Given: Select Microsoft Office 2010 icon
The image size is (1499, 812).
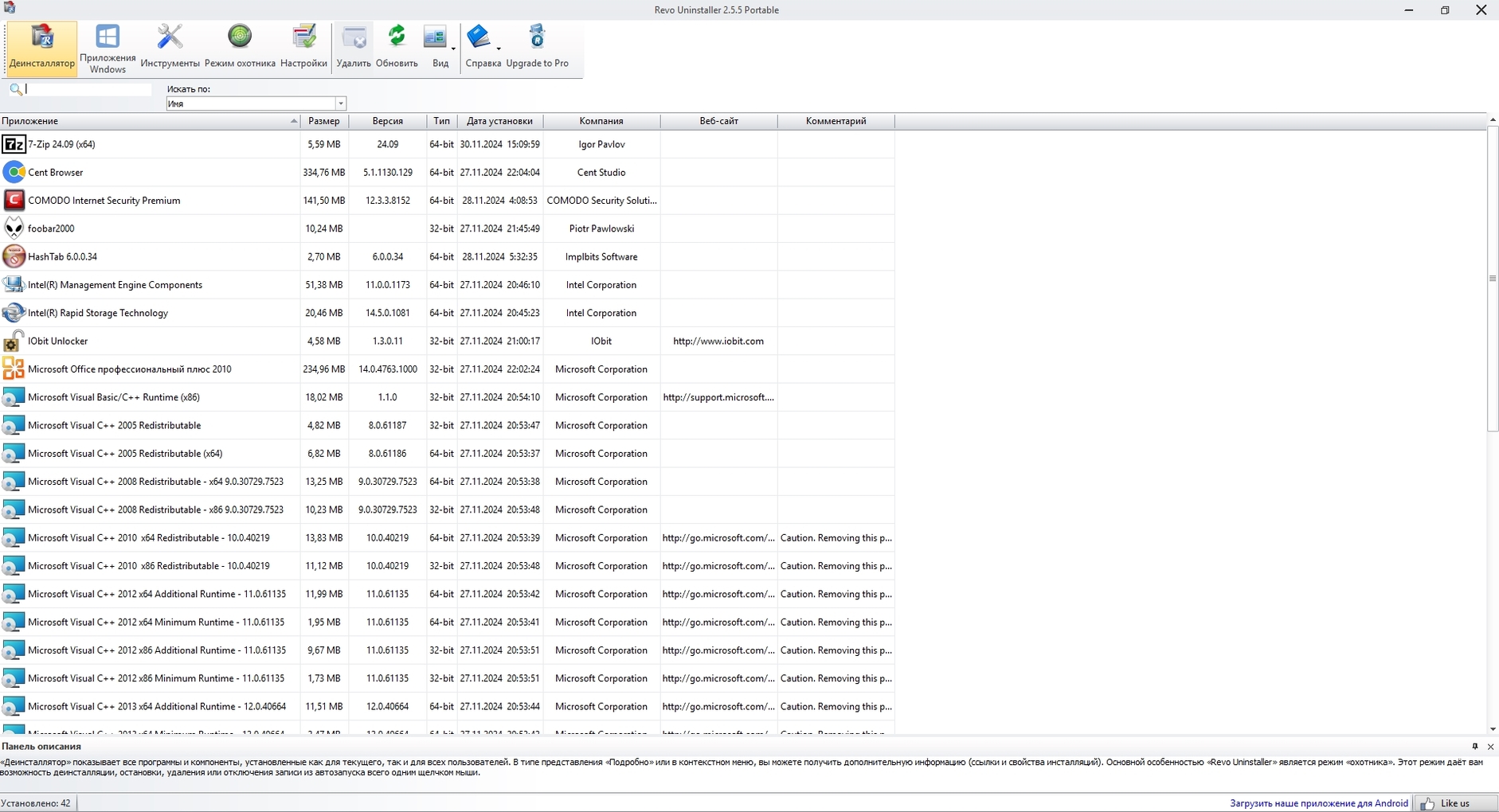Looking at the screenshot, I should pyautogui.click(x=14, y=369).
